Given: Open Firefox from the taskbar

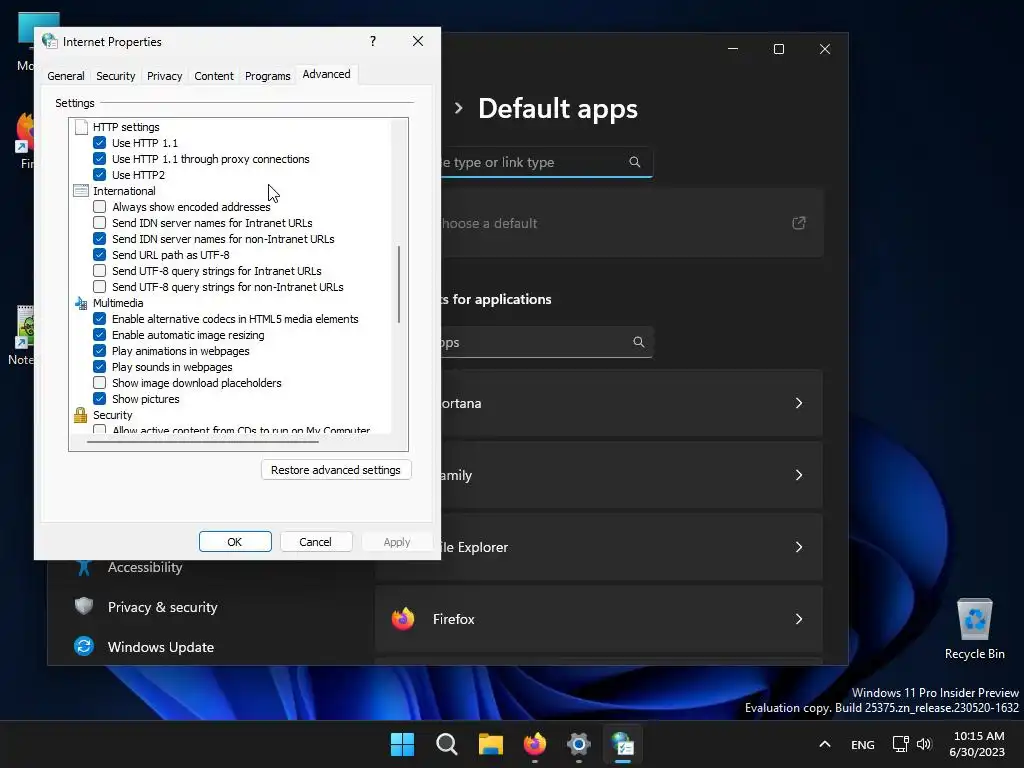Looking at the screenshot, I should tap(535, 744).
